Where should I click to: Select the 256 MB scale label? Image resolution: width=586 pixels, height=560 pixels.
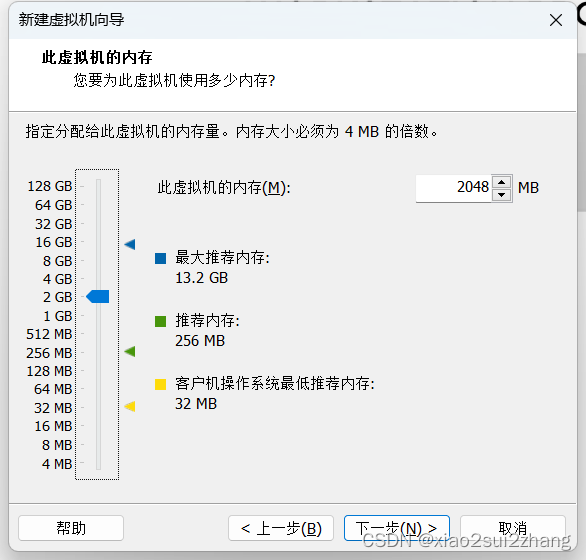click(49, 353)
